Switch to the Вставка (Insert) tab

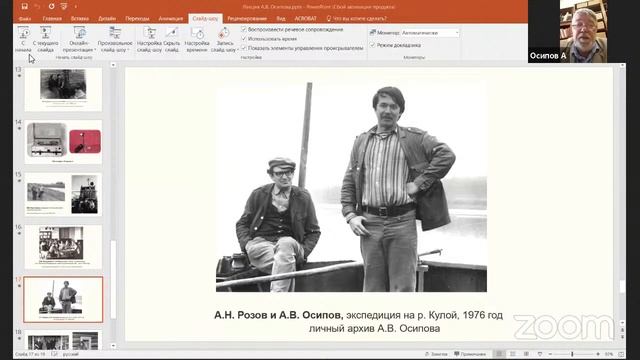pyautogui.click(x=80, y=18)
